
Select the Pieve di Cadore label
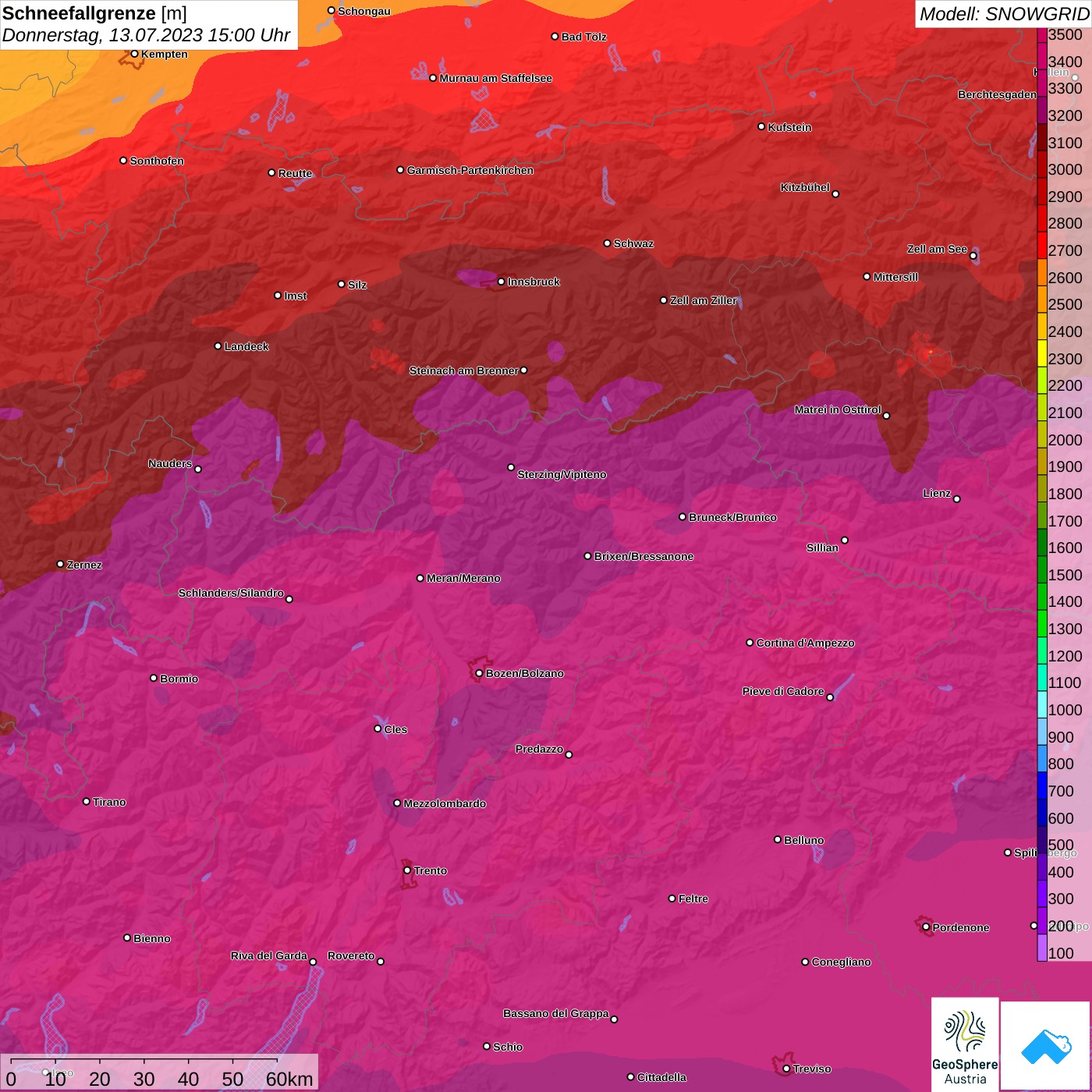coord(783,691)
